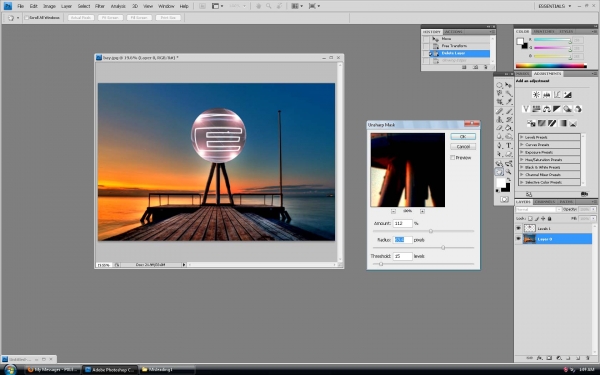The height and width of the screenshot is (375, 600).
Task: Toggle Quick Mask mode icon
Action: tap(504, 199)
